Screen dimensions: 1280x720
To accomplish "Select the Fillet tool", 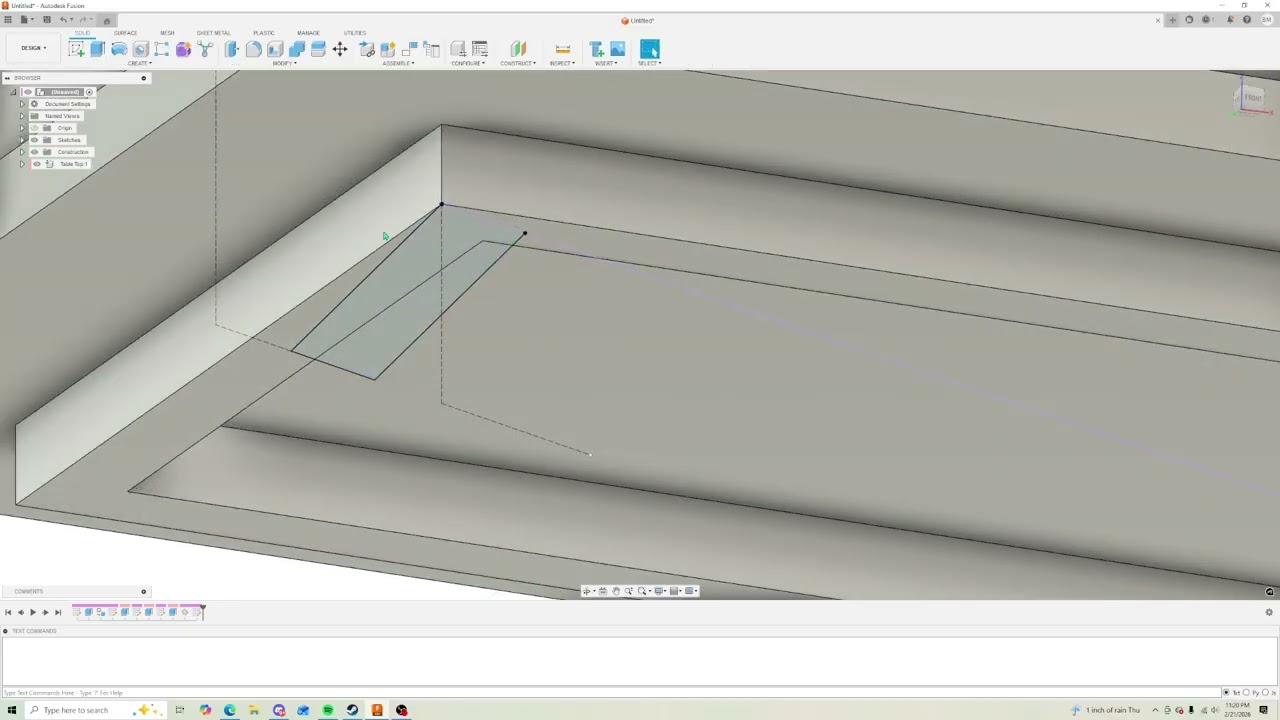I will pyautogui.click(x=253, y=49).
